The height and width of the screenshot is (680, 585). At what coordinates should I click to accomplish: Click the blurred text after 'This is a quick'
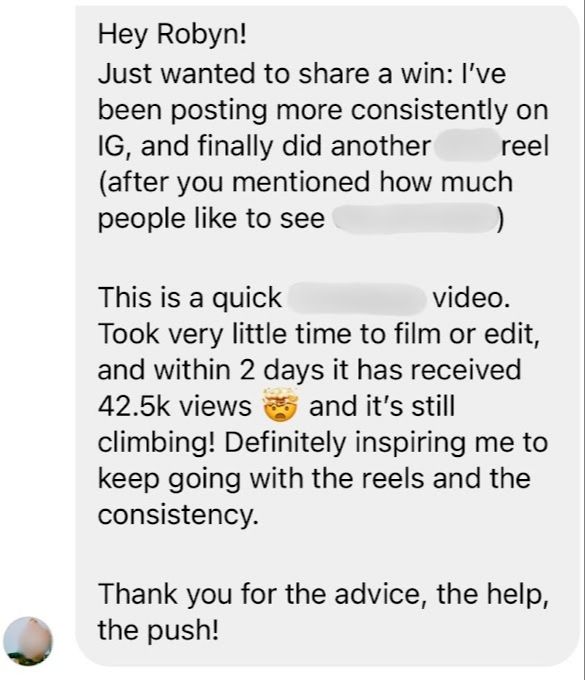click(357, 298)
